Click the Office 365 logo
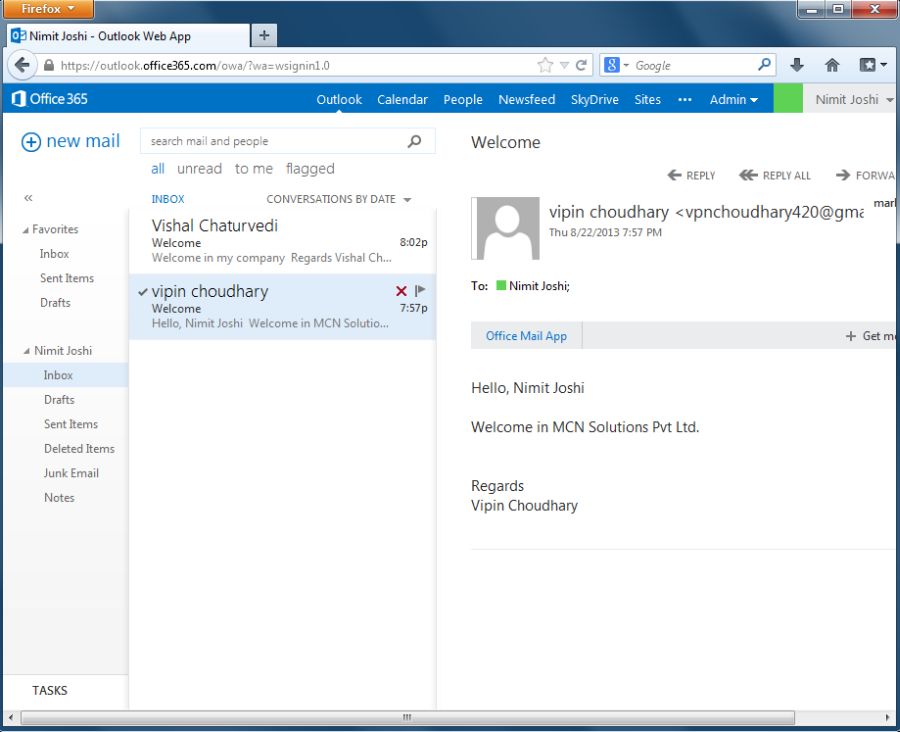This screenshot has height=732, width=900. click(x=49, y=99)
